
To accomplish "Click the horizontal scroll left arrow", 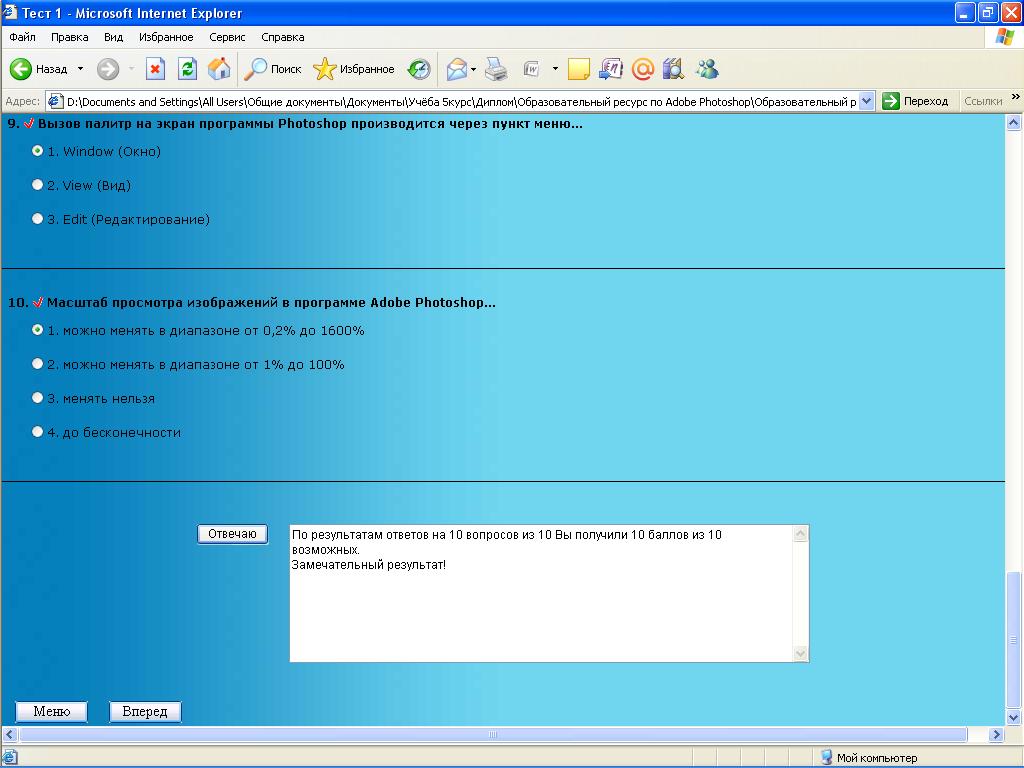I will click(x=9, y=734).
